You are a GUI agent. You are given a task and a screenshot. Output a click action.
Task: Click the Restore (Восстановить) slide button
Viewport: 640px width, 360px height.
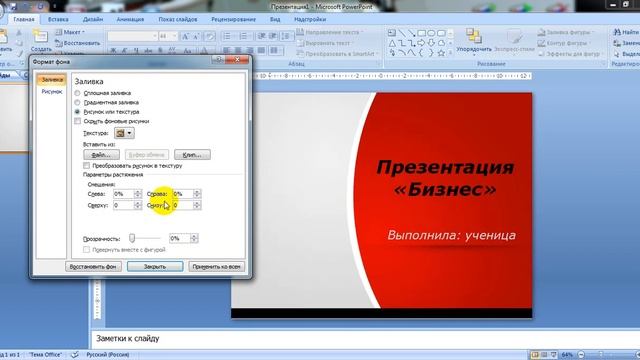78,43
